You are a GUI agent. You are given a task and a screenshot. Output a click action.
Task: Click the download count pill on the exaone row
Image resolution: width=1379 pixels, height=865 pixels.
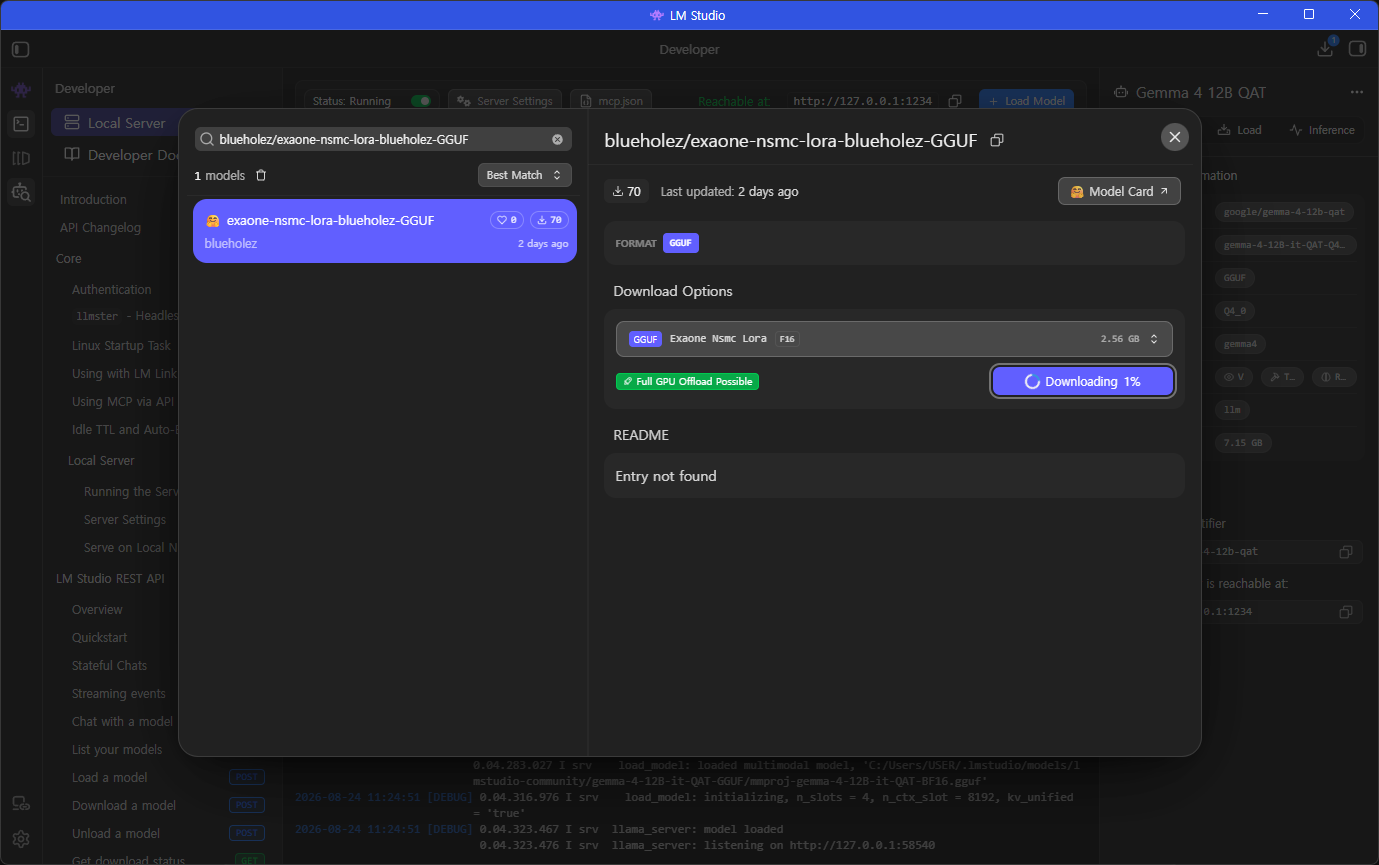pyautogui.click(x=549, y=220)
